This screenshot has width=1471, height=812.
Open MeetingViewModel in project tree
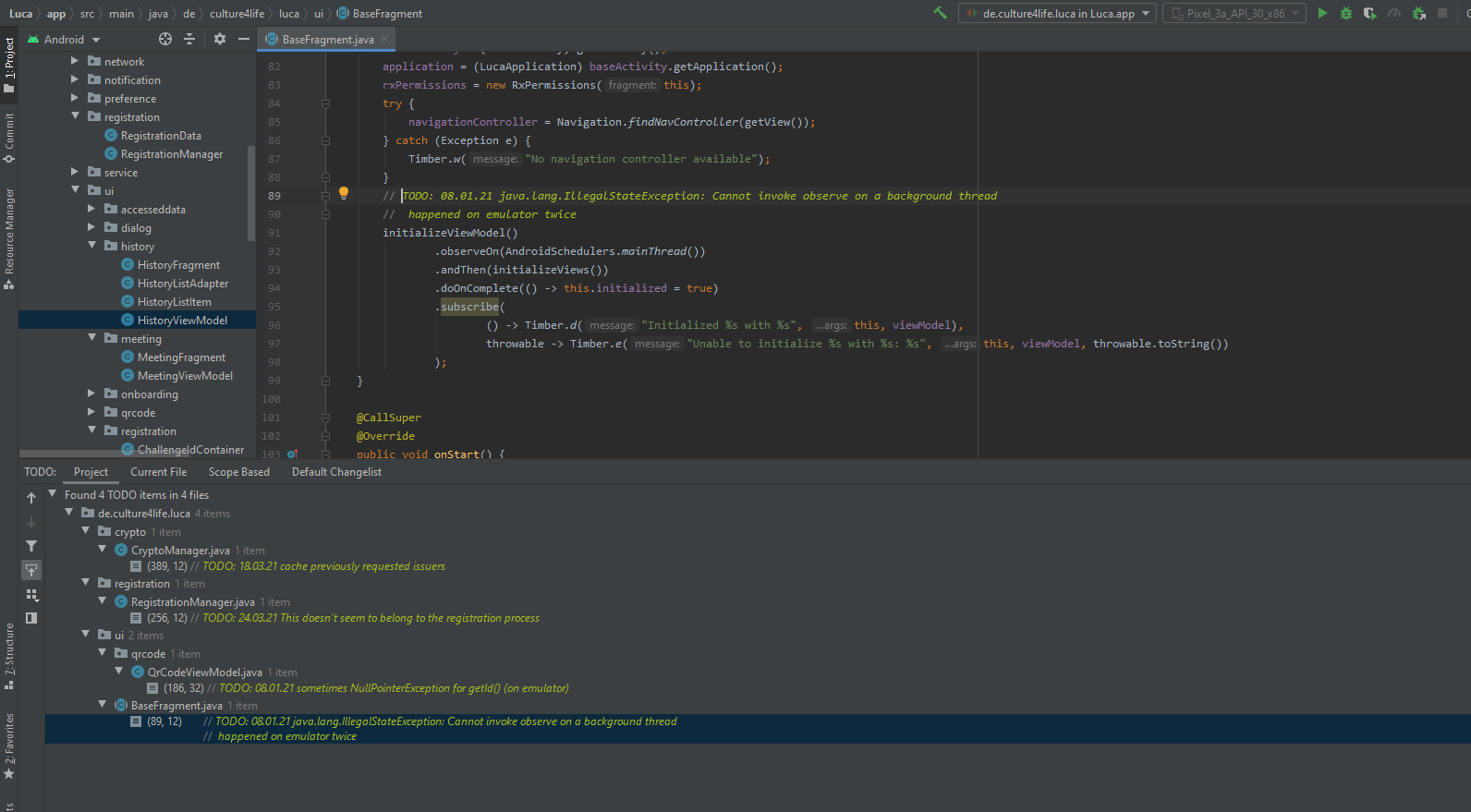pyautogui.click(x=185, y=376)
